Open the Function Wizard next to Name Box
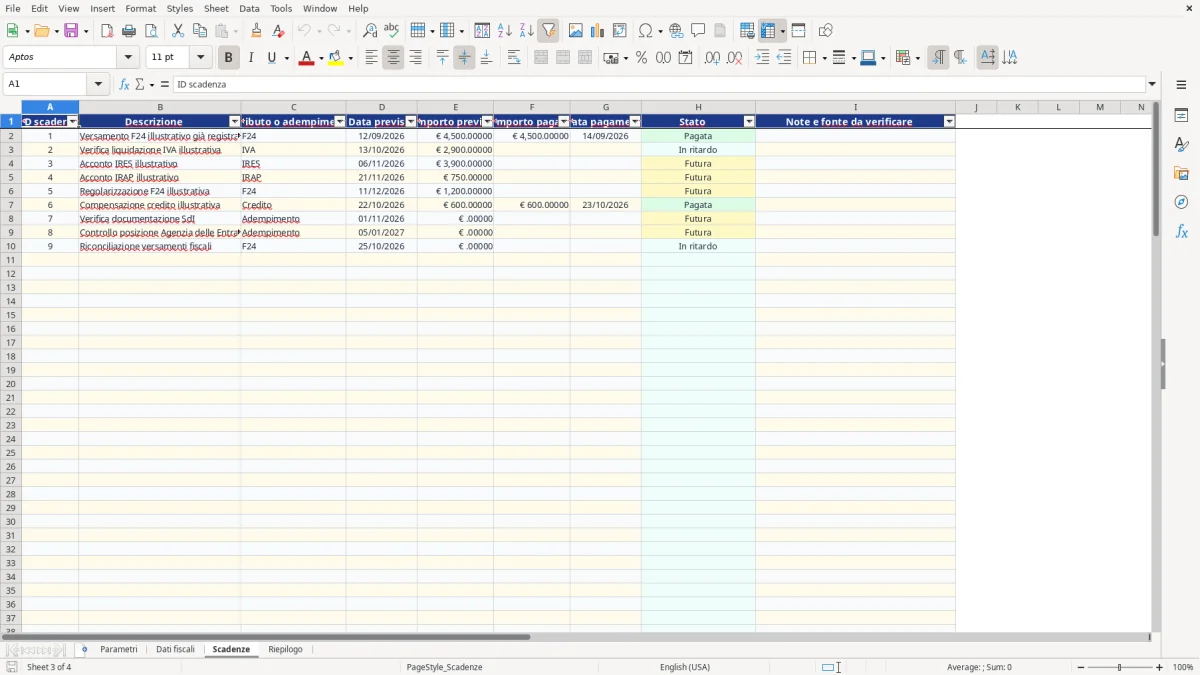This screenshot has width=1200, height=675. [125, 85]
